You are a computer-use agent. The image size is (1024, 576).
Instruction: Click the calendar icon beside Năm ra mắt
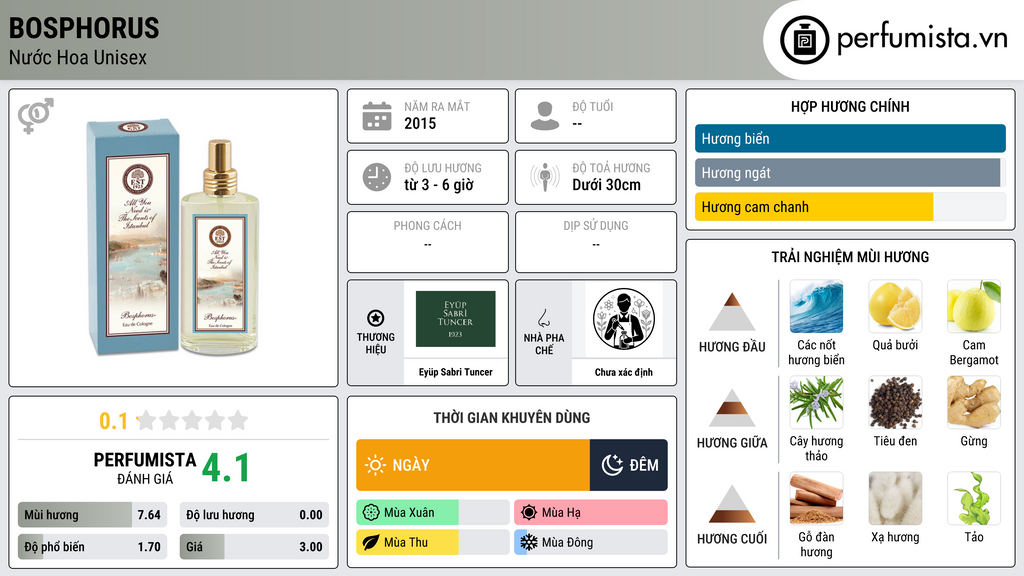(x=377, y=116)
